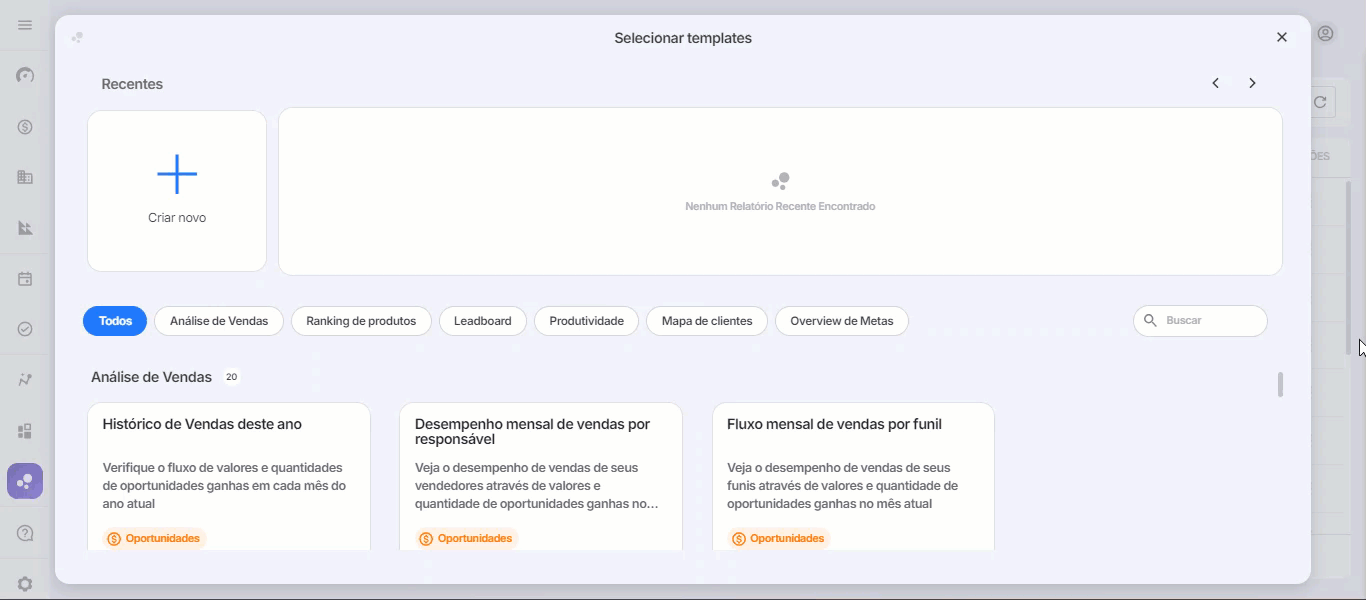Go to previous recent templates arrow
Viewport: 1366px width, 600px height.
click(x=1216, y=83)
